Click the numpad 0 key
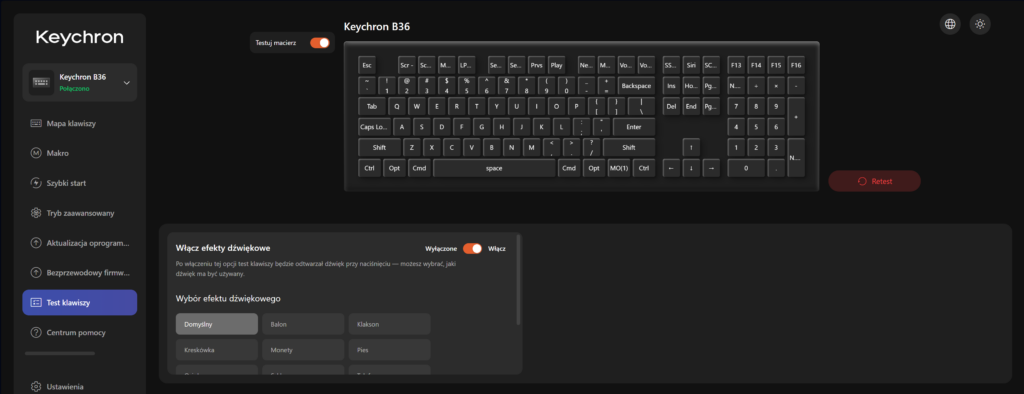1024x394 pixels. pos(746,168)
